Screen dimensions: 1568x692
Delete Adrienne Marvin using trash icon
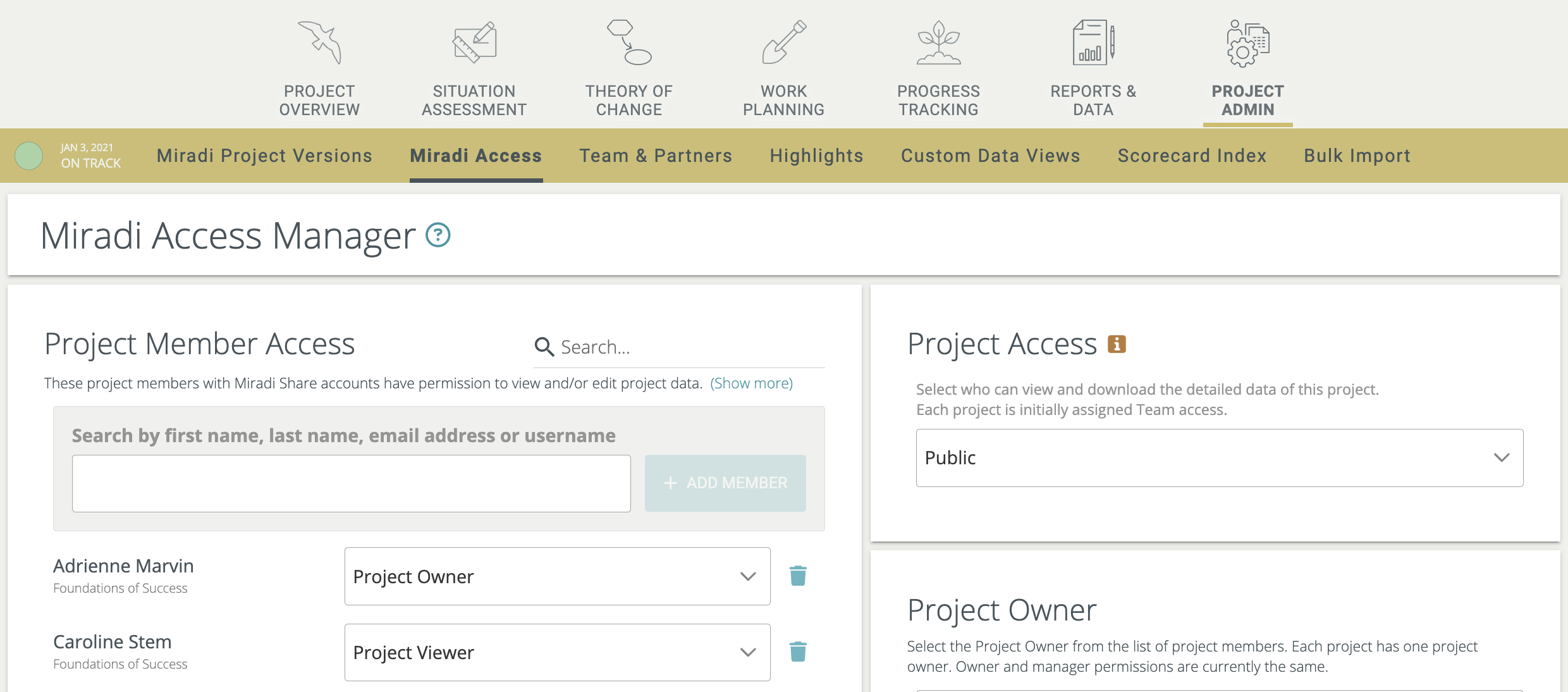coord(798,576)
